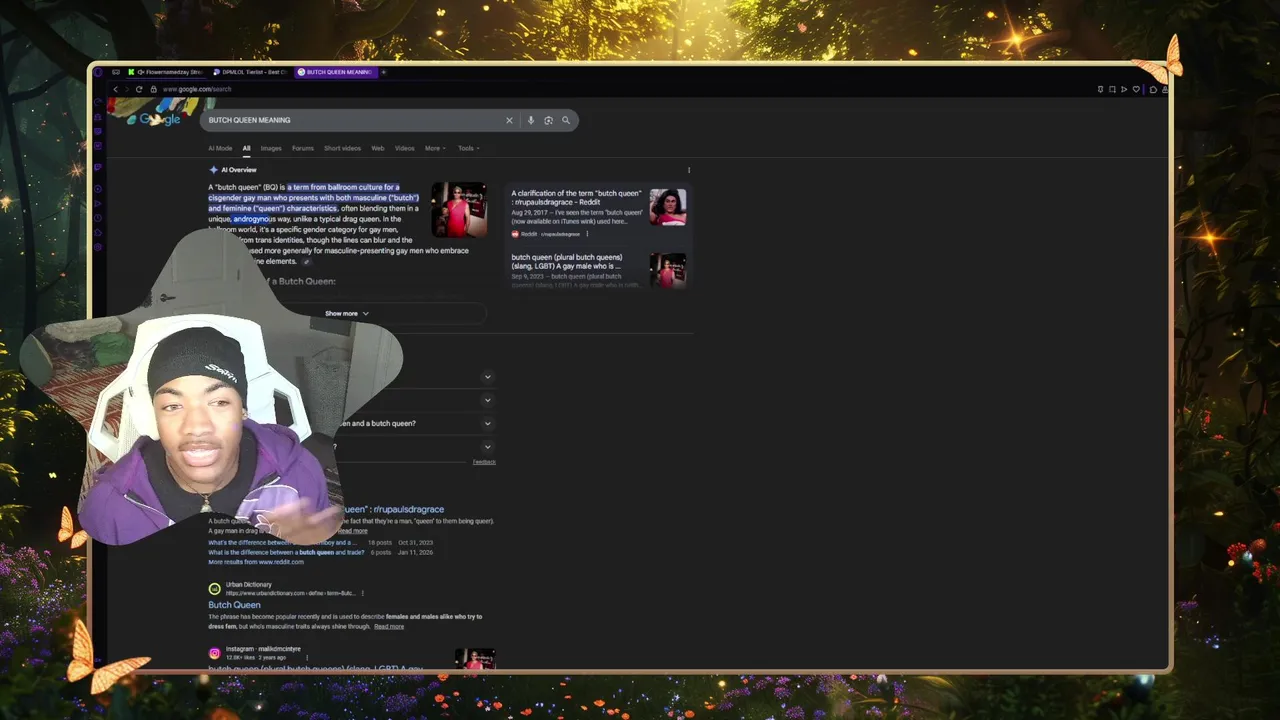Open the AI Overview main image thumbnail
This screenshot has width=1280, height=720.
coord(459,209)
